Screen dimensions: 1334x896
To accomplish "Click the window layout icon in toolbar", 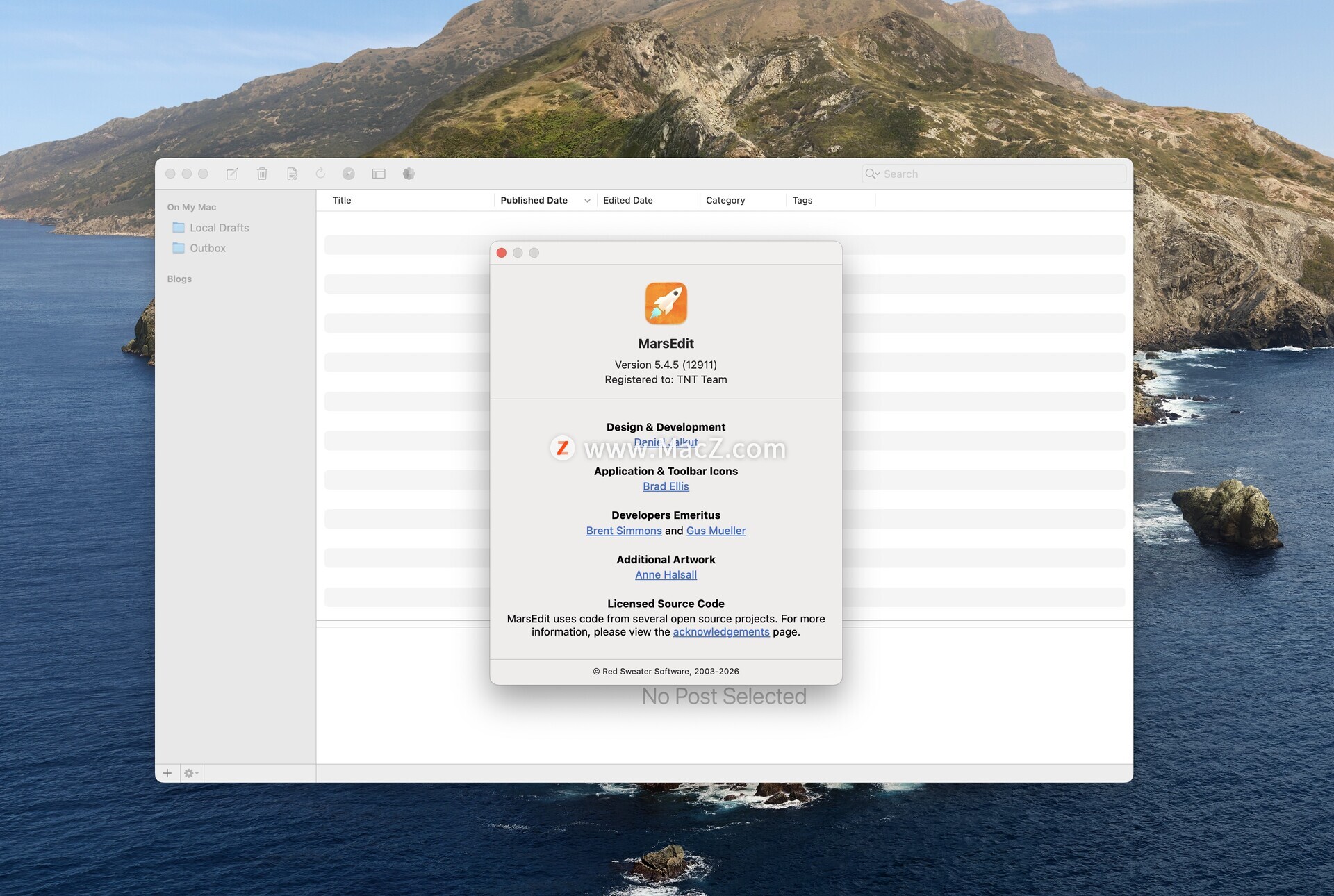I will [379, 174].
